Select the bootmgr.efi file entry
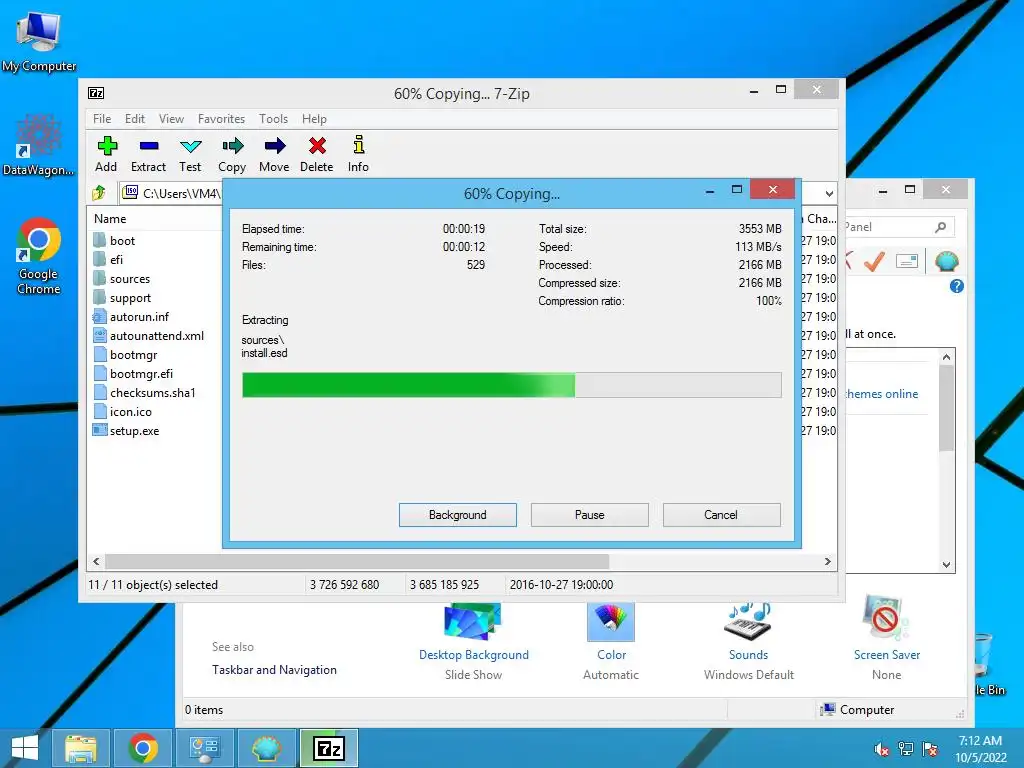Viewport: 1024px width, 768px height. [133, 374]
